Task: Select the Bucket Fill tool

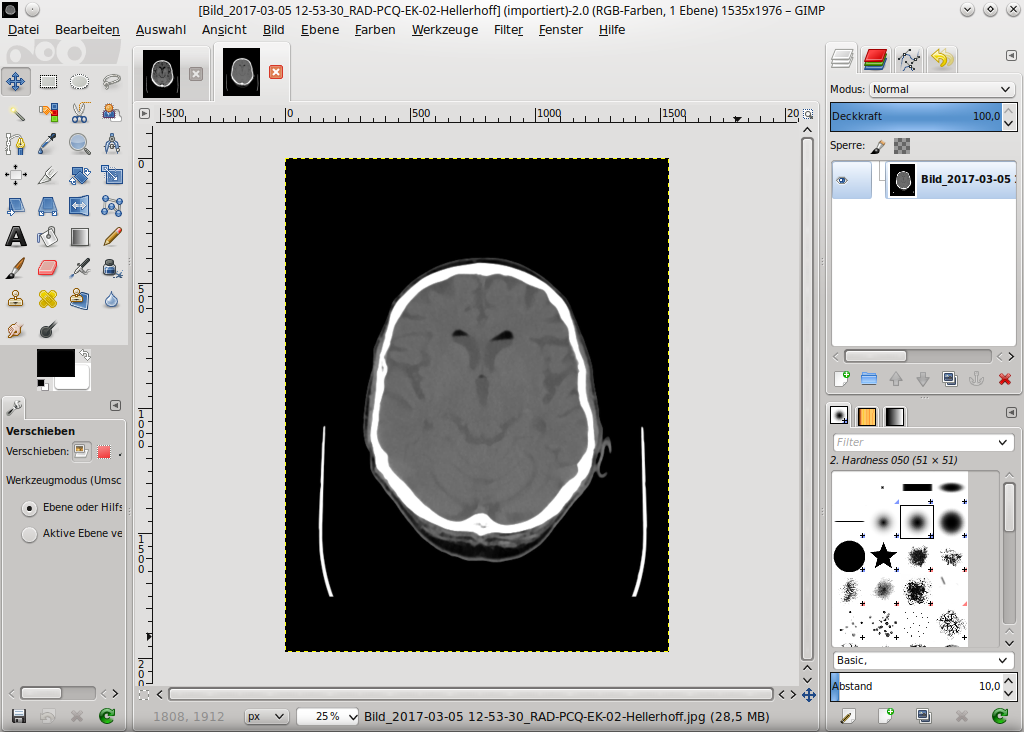Action: (x=48, y=237)
